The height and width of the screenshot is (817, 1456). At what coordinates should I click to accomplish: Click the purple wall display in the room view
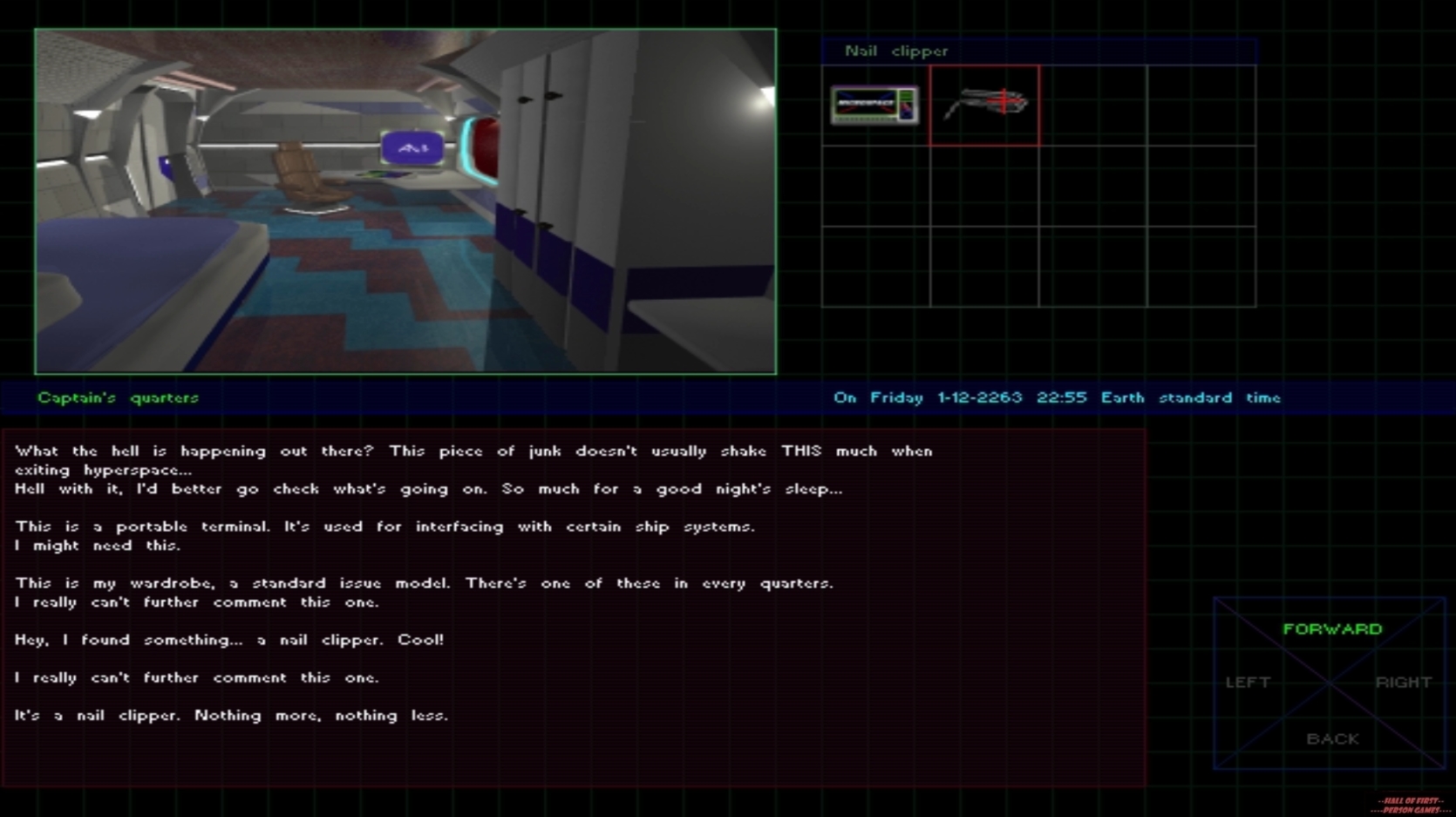click(x=412, y=146)
